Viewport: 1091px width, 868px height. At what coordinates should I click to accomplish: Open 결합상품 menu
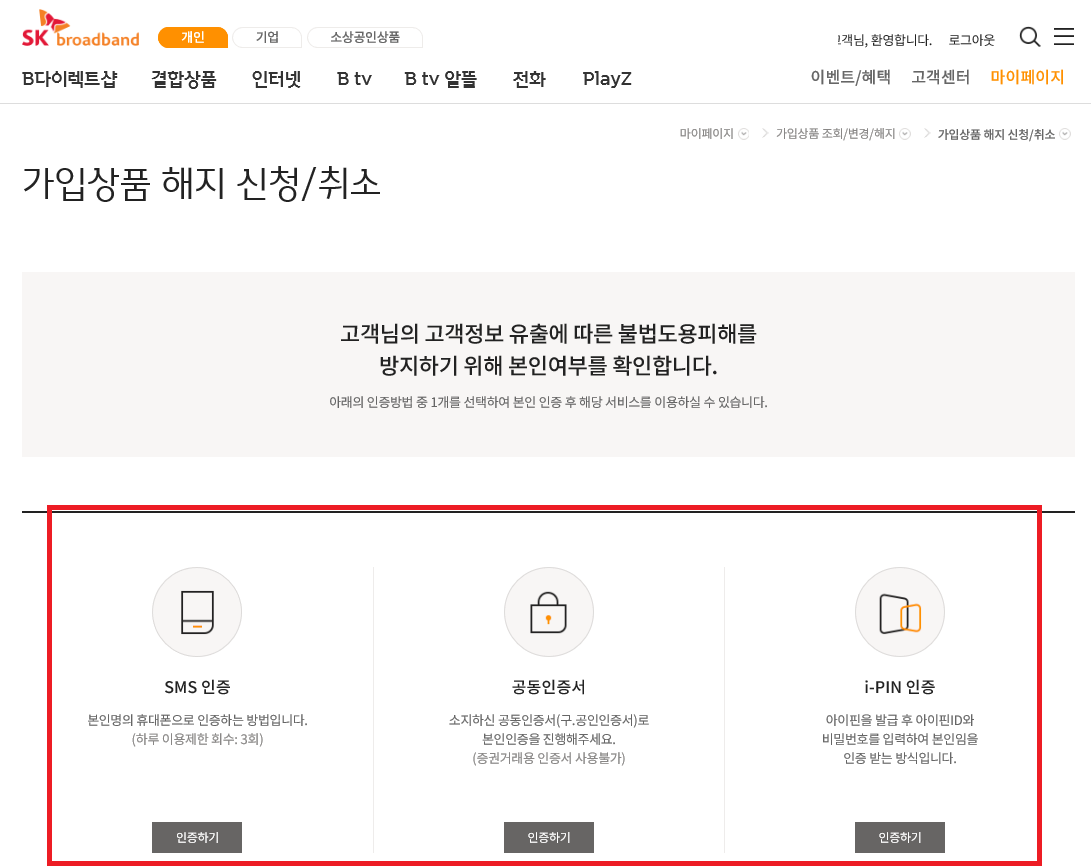(184, 79)
